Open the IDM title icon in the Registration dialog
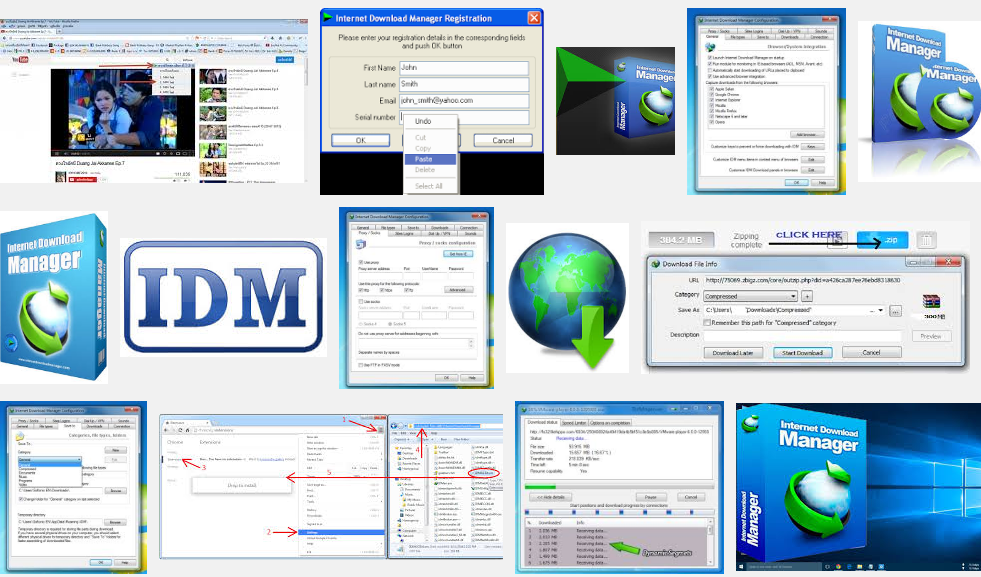The width and height of the screenshot is (981, 577). pyautogui.click(x=327, y=18)
